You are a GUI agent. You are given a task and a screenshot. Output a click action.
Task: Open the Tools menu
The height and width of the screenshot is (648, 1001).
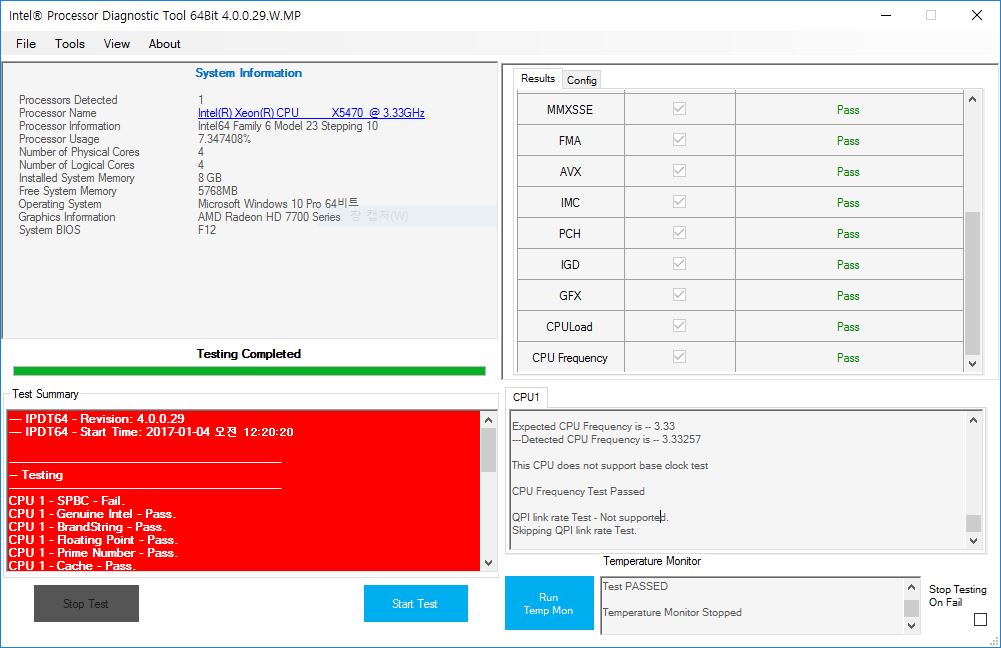(70, 43)
